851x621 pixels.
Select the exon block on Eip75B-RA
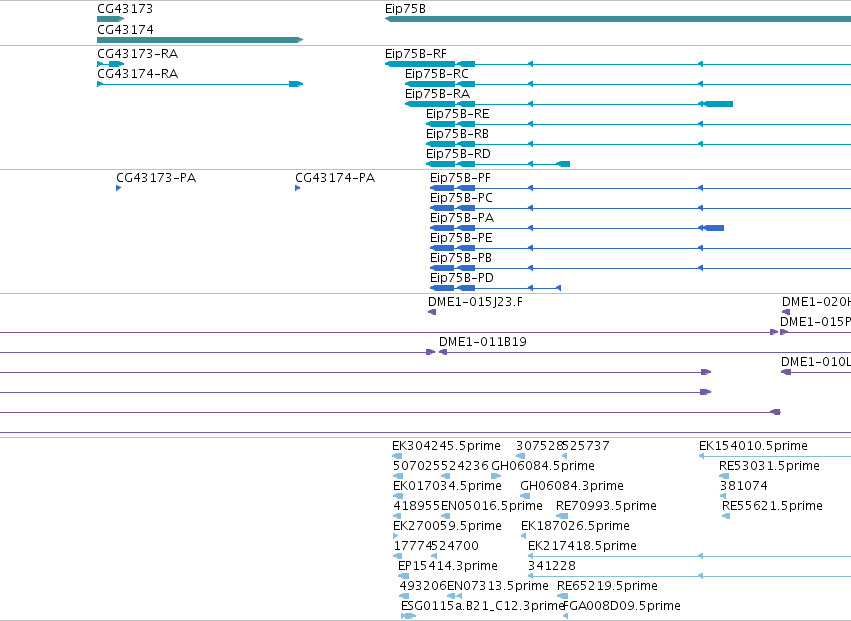click(x=716, y=104)
